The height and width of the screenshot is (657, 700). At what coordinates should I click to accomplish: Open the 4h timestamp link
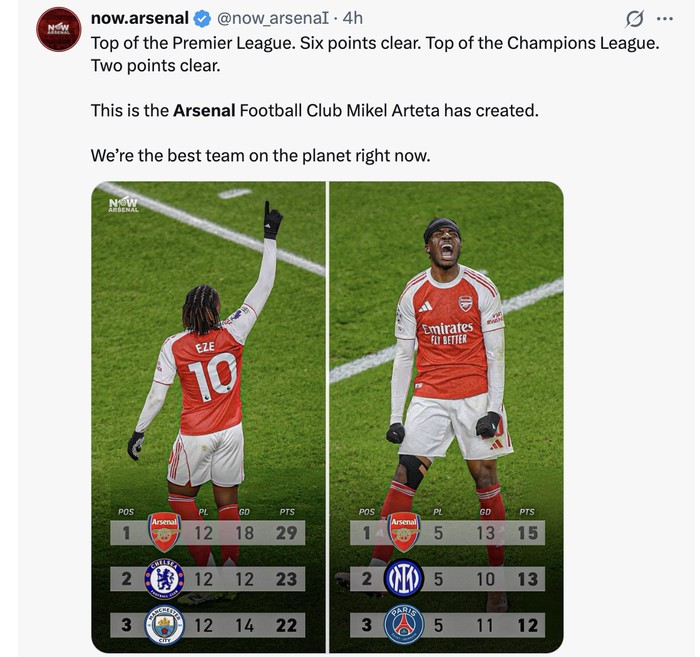[352, 18]
